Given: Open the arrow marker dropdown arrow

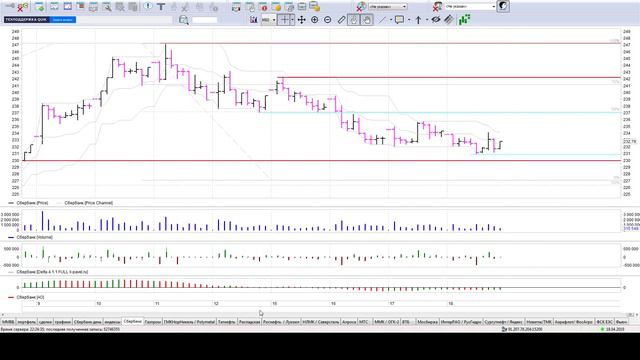Looking at the screenshot, I should [427, 20].
